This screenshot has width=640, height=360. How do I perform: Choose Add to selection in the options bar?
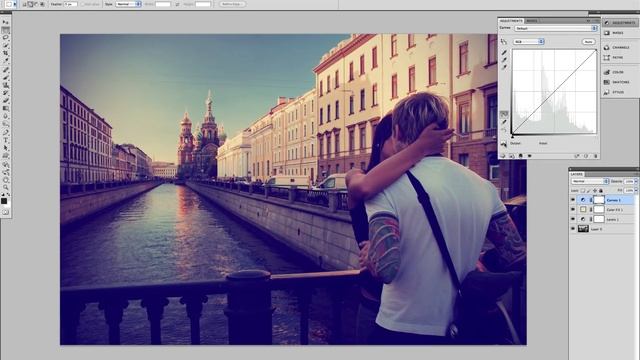[x=30, y=4]
